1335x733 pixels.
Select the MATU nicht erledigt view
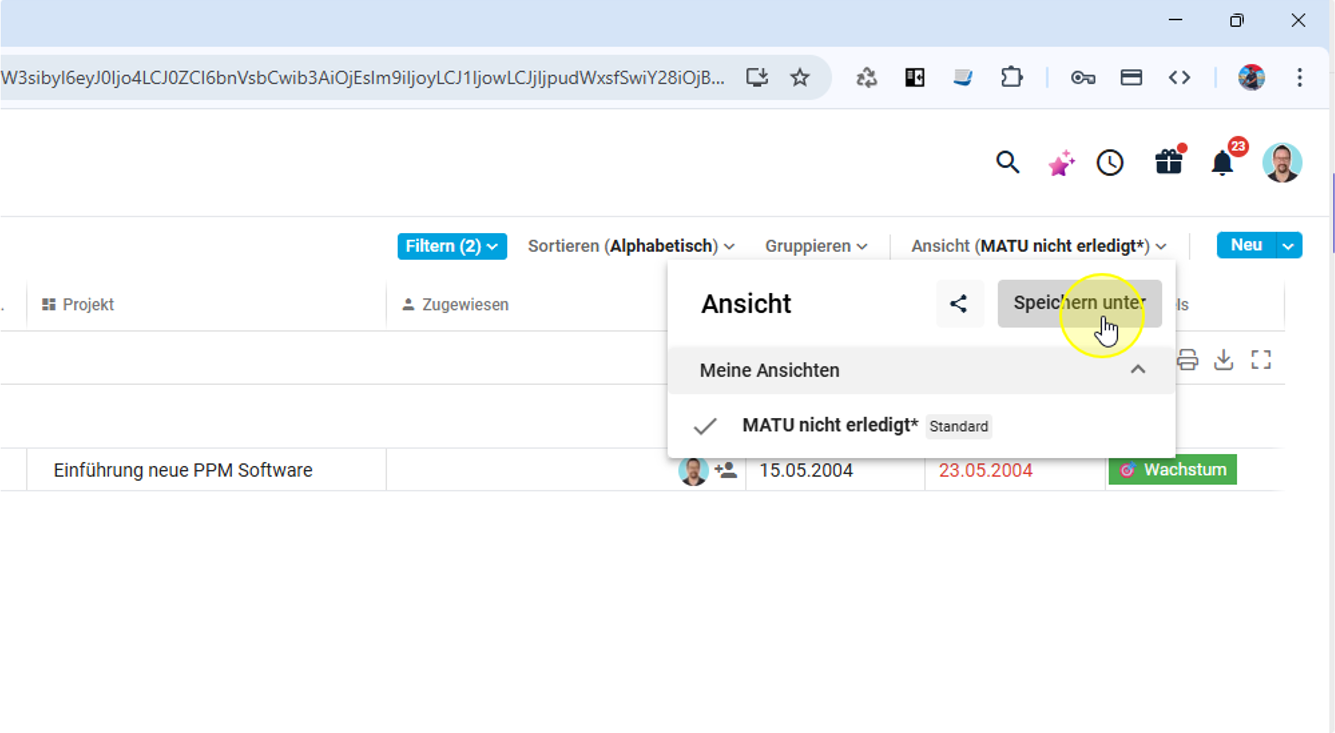point(829,425)
